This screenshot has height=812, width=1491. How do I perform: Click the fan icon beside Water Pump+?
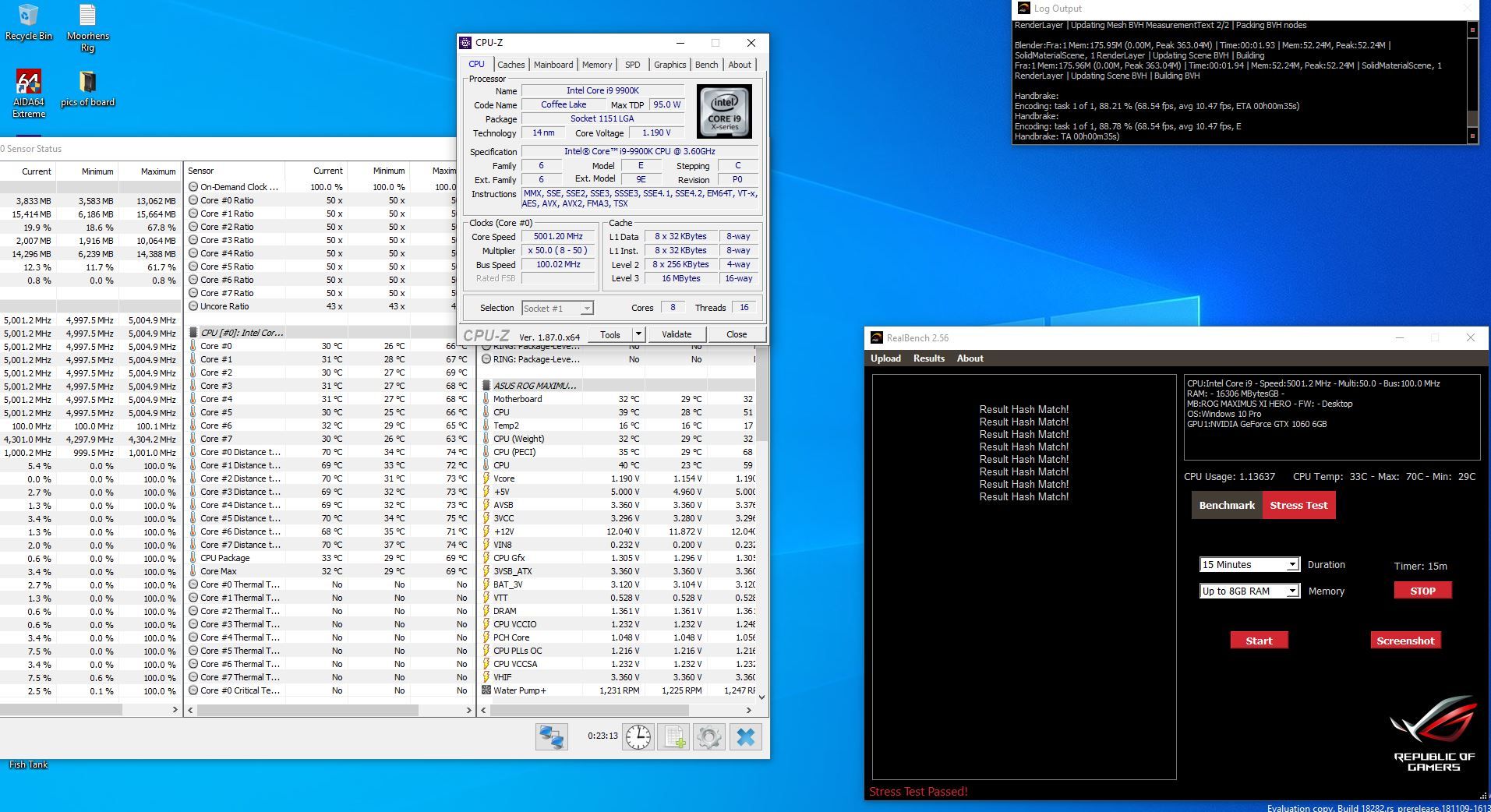click(486, 690)
